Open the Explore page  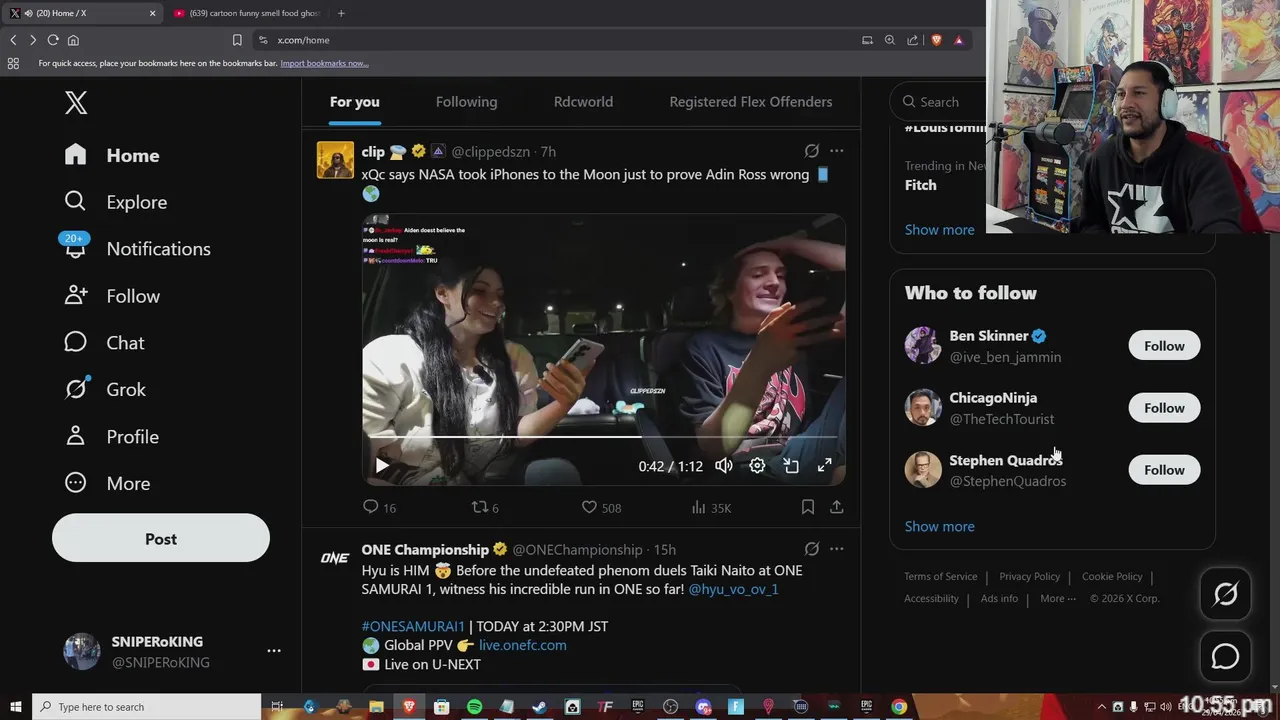click(115, 202)
